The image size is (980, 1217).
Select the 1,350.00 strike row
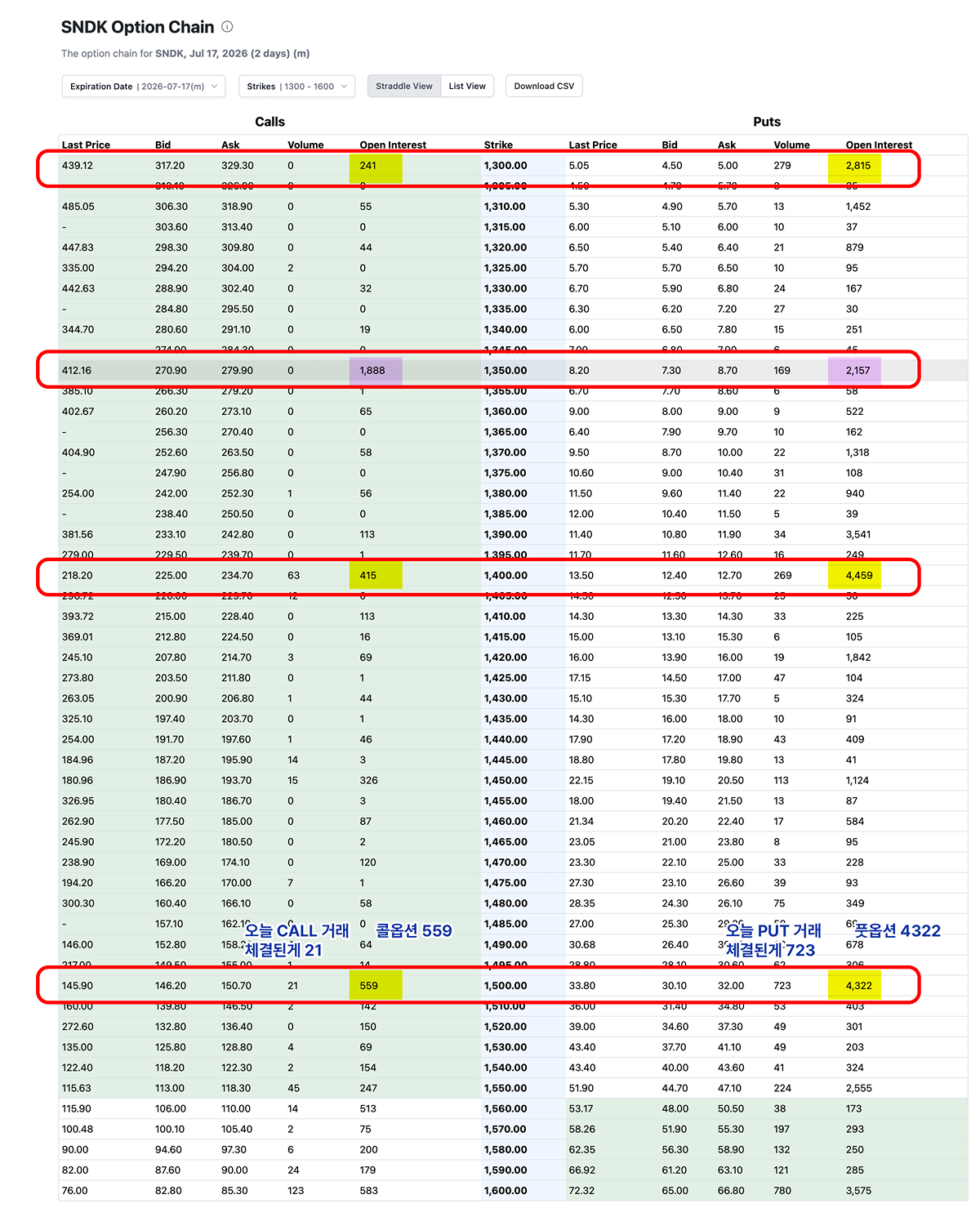(x=513, y=370)
